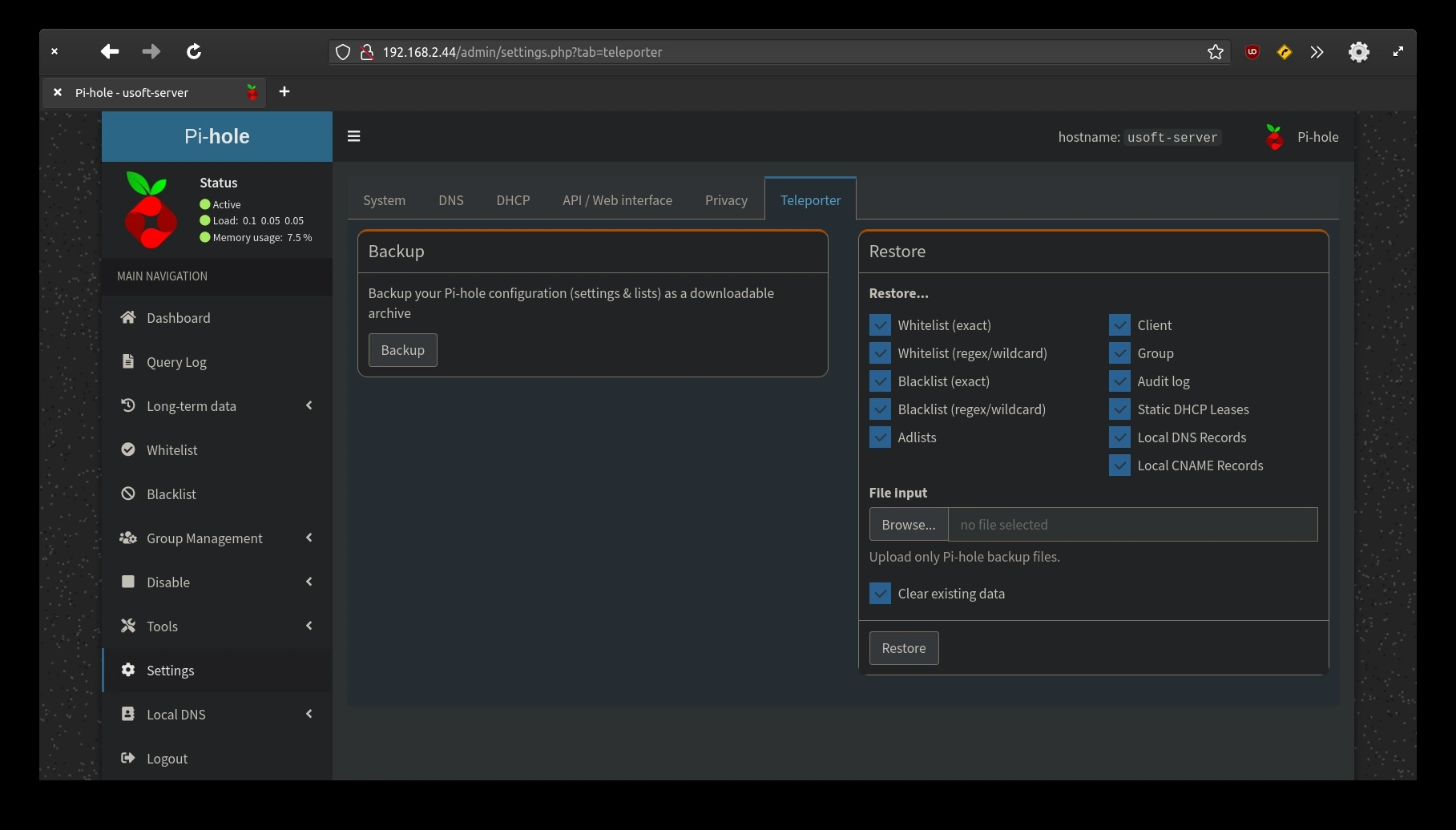Click the yellow diamond extension icon
The height and width of the screenshot is (830, 1456).
coord(1285,52)
